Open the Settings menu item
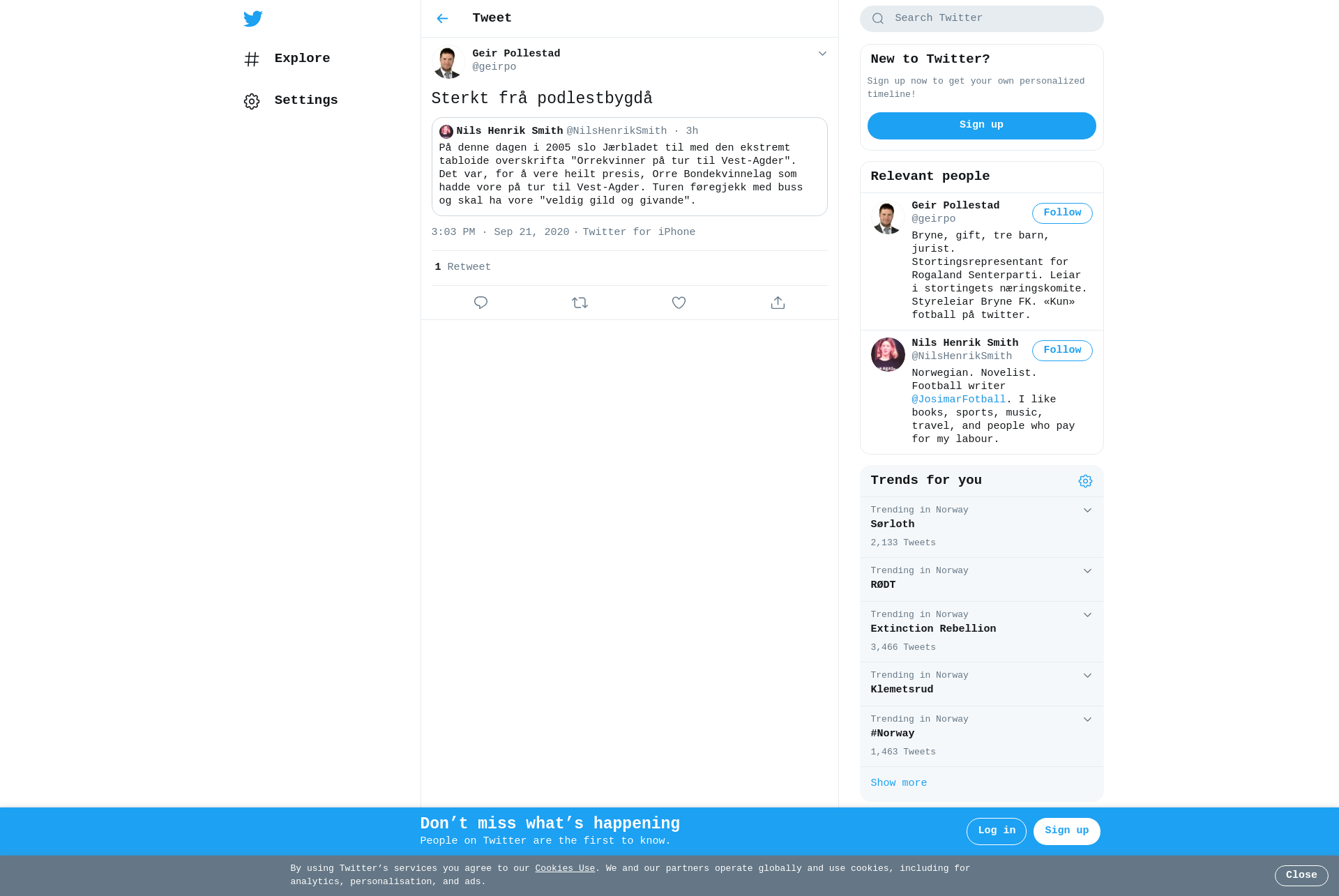 (x=291, y=101)
